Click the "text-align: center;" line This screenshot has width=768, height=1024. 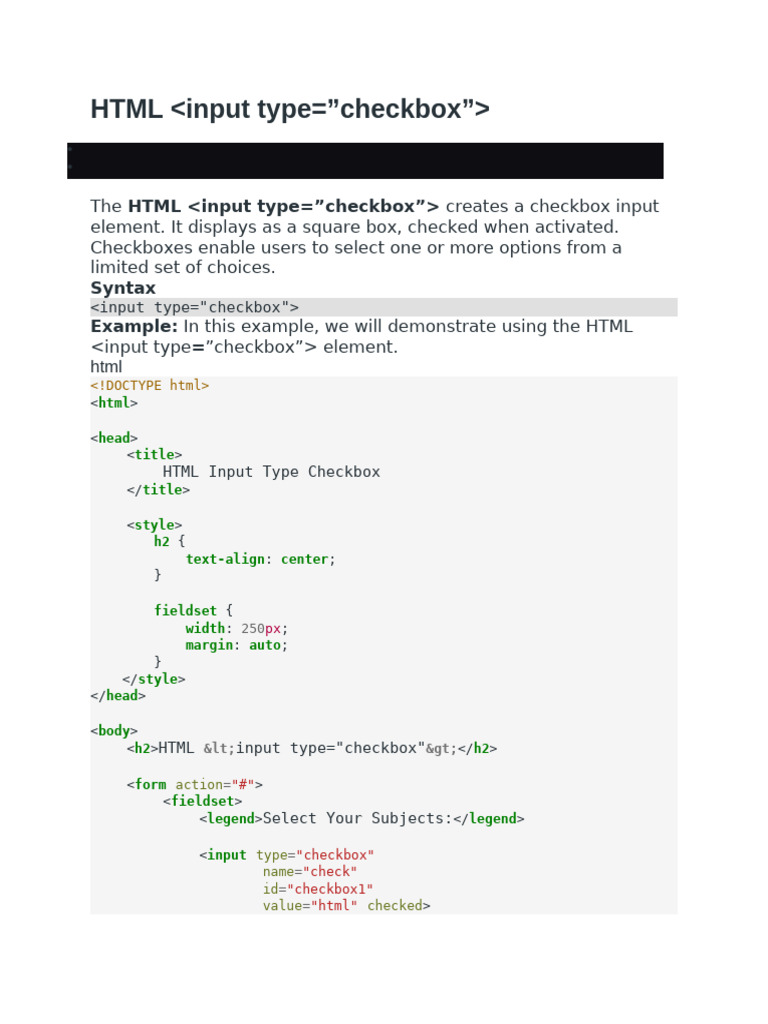260,559
